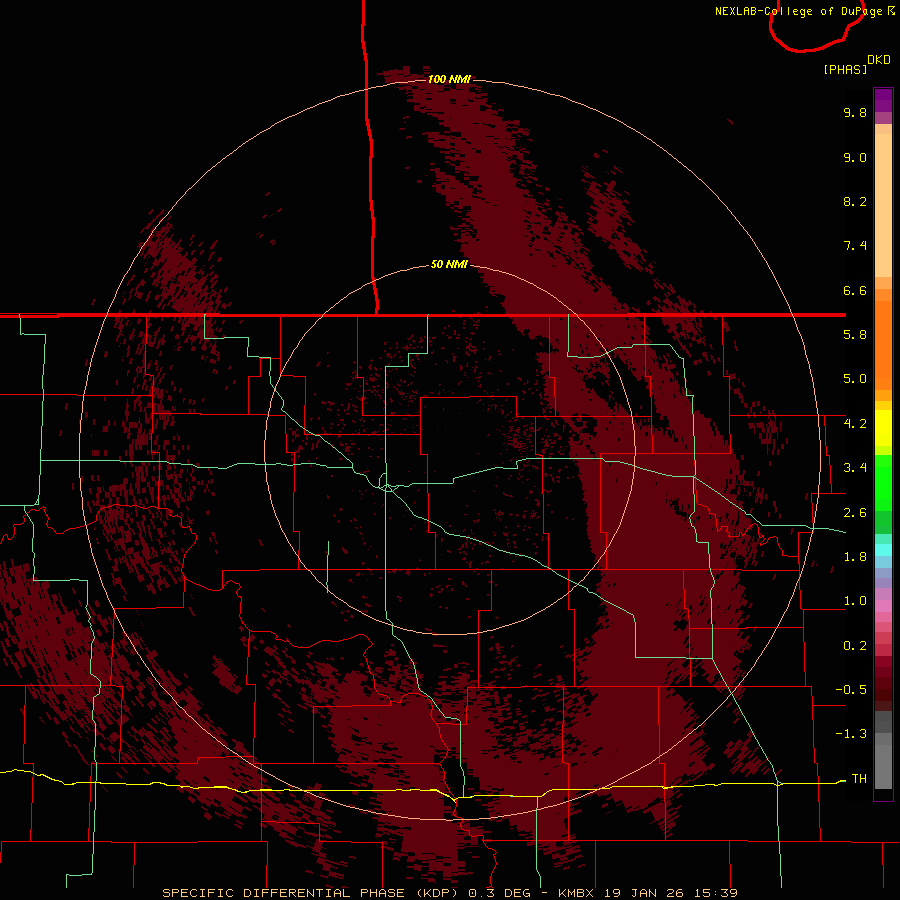Screen dimensions: 900x900
Task: Click the -1.3 scale value
Action: [851, 734]
